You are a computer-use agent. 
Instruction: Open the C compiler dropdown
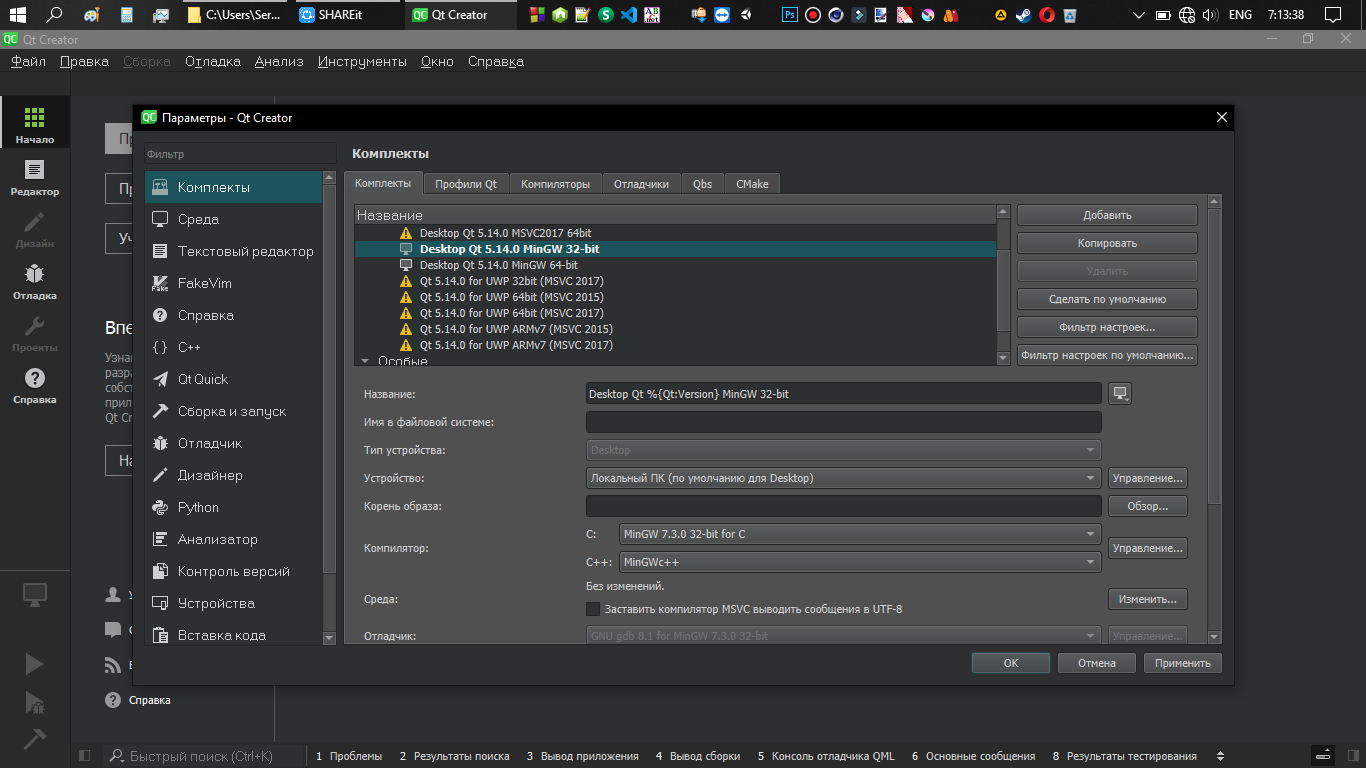pos(860,534)
